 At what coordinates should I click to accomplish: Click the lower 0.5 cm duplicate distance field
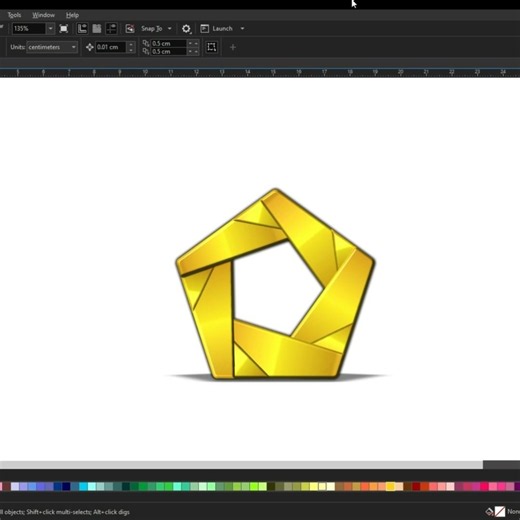pyautogui.click(x=169, y=51)
